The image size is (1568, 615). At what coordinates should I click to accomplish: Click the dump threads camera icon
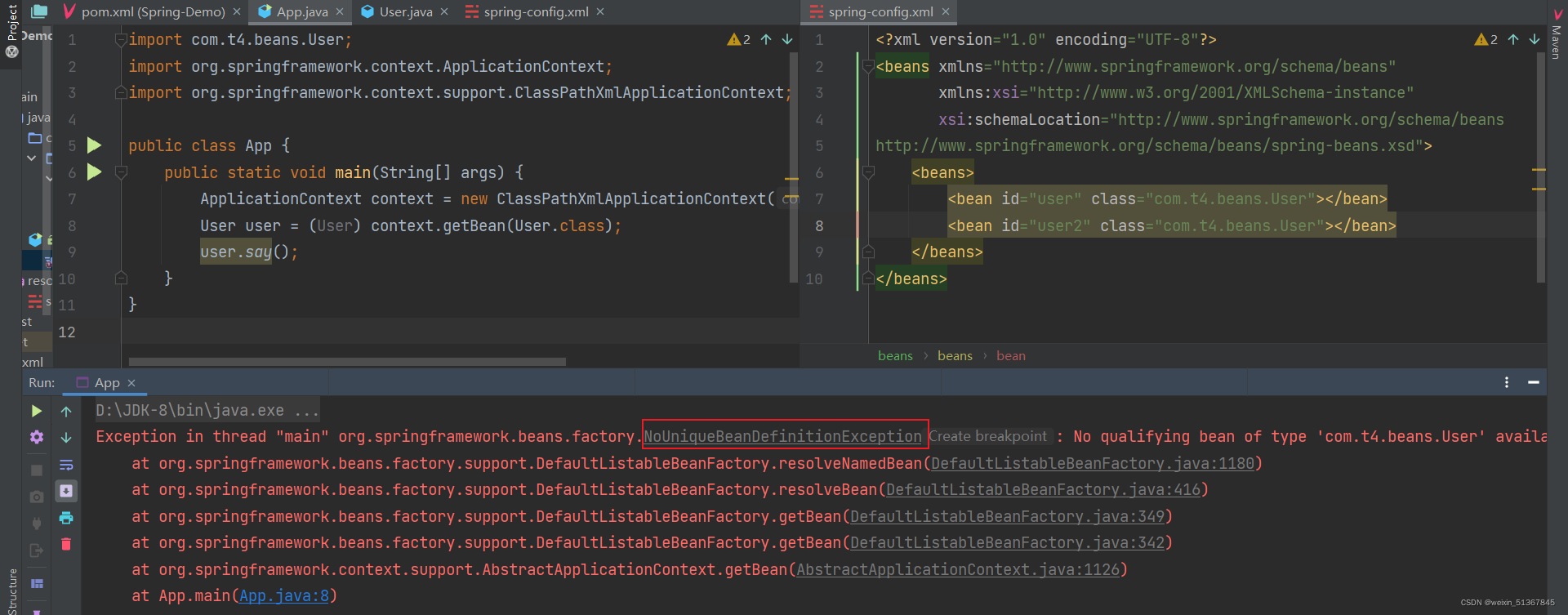[37, 497]
